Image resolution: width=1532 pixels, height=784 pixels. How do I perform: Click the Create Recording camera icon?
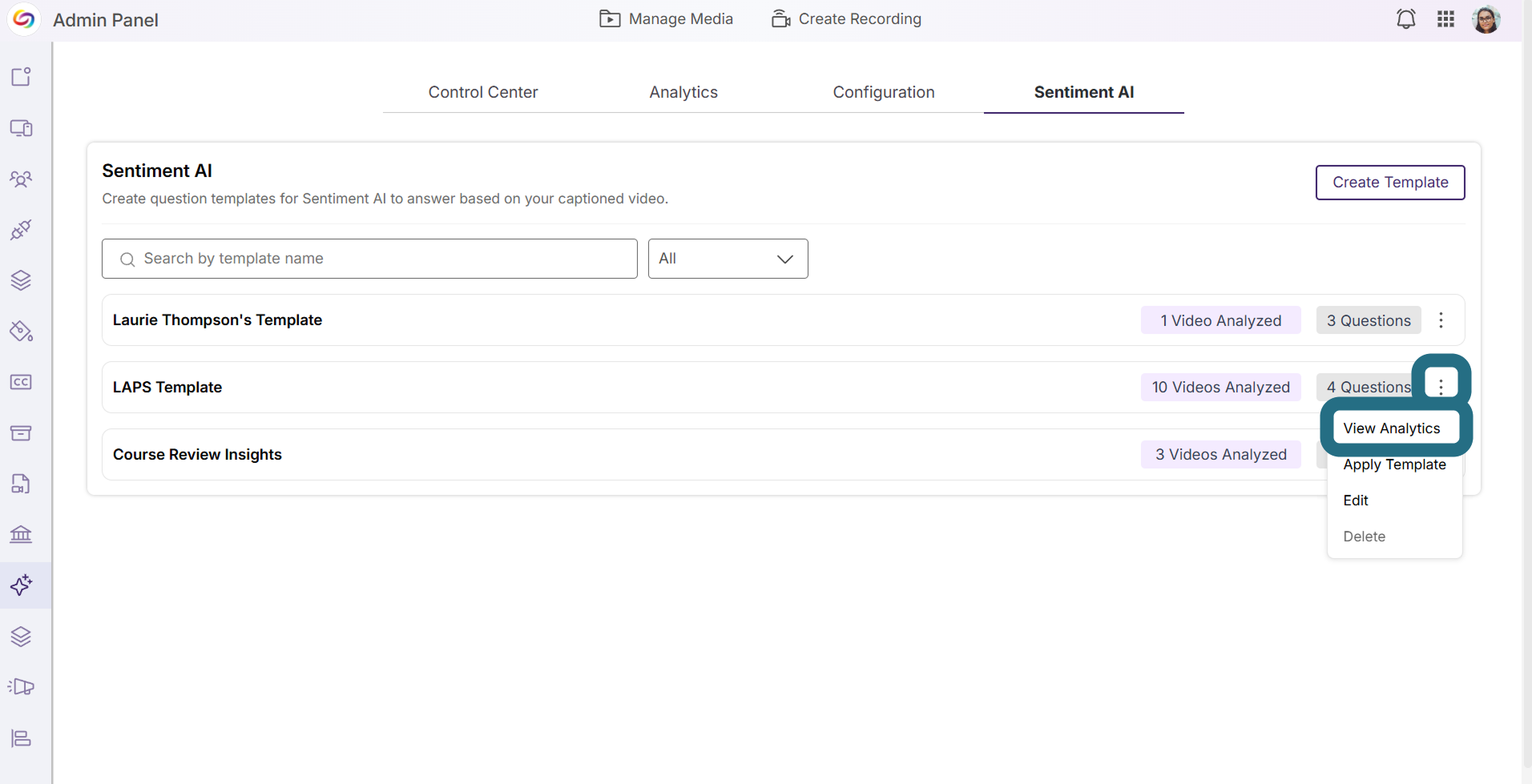pyautogui.click(x=781, y=18)
